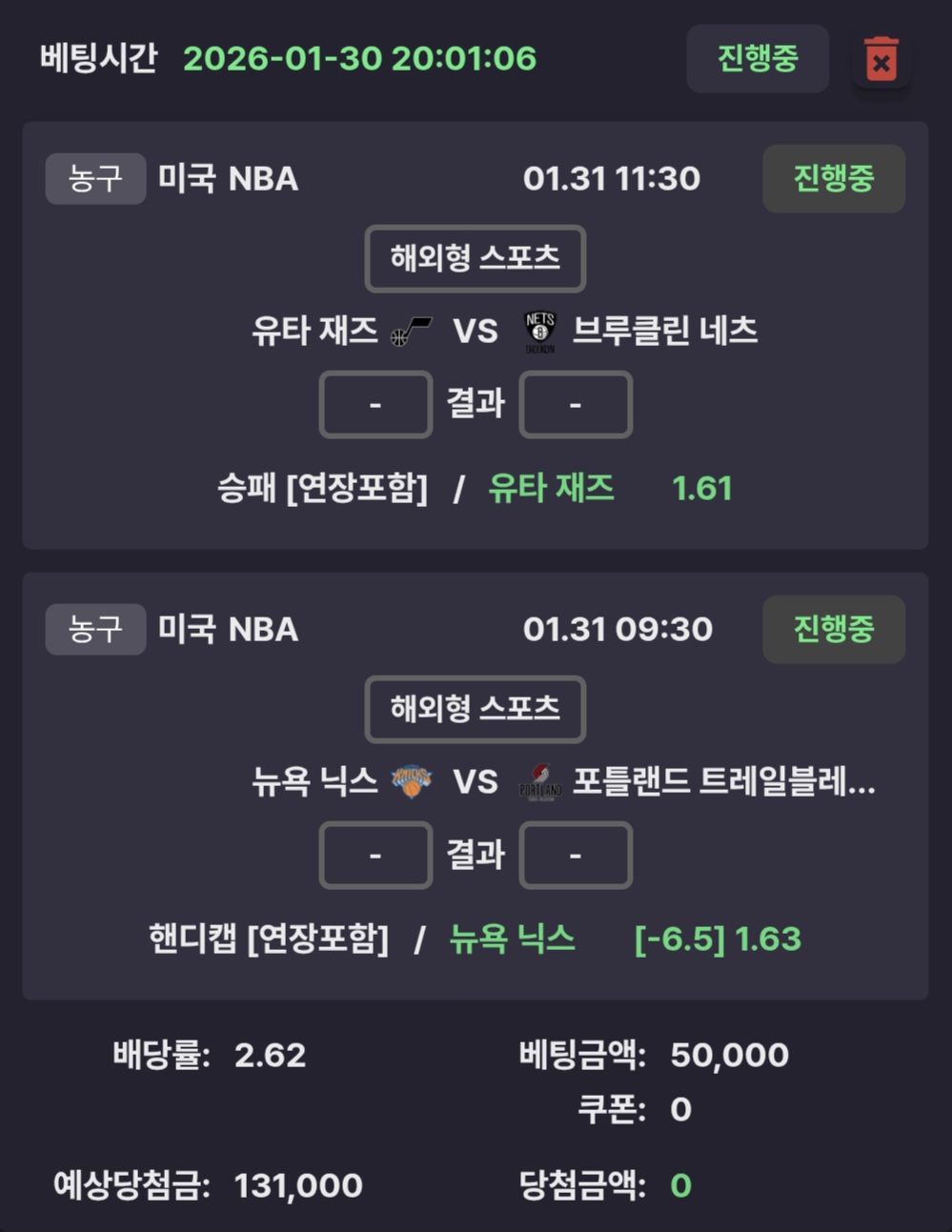Click the red trash delete icon
952x1232 pixels.
point(881,59)
